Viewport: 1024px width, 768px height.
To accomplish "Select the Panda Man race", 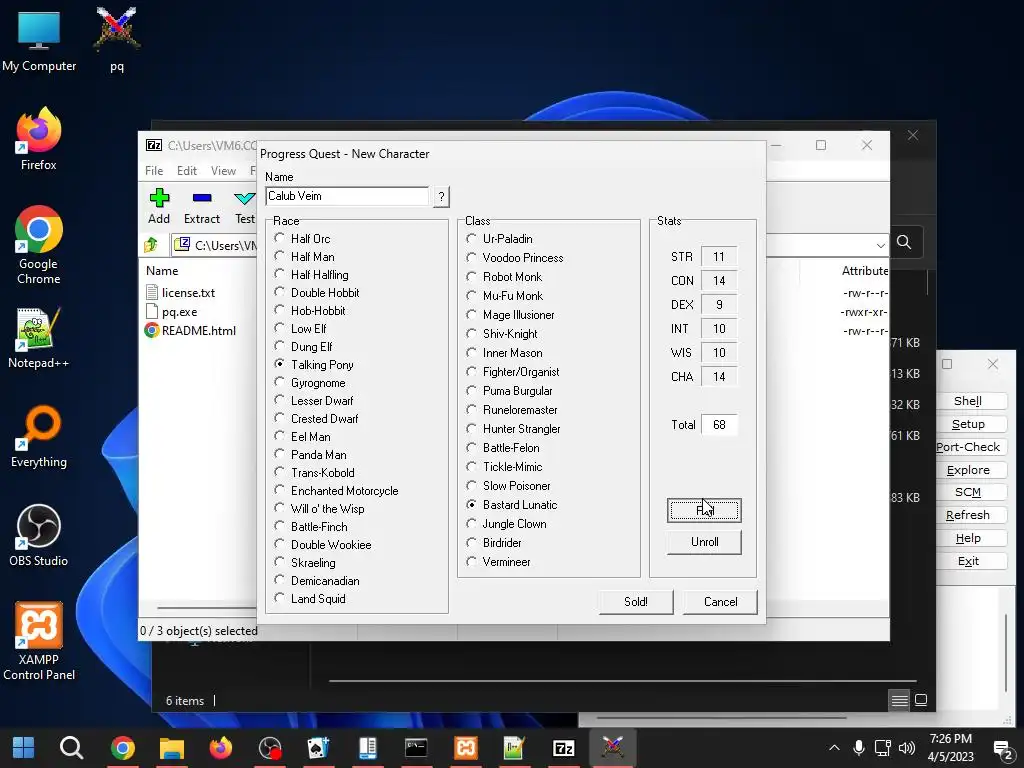I will pos(311,455).
